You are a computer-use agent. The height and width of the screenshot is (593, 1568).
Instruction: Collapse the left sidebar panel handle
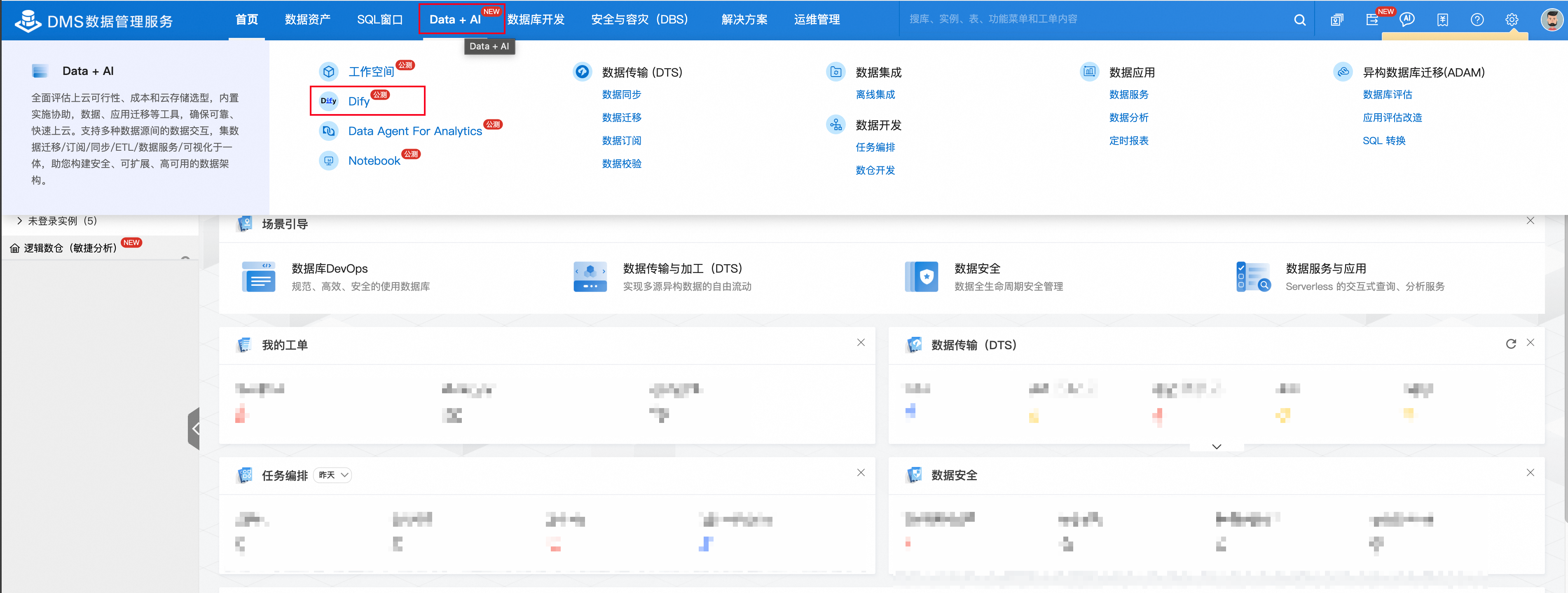point(194,429)
